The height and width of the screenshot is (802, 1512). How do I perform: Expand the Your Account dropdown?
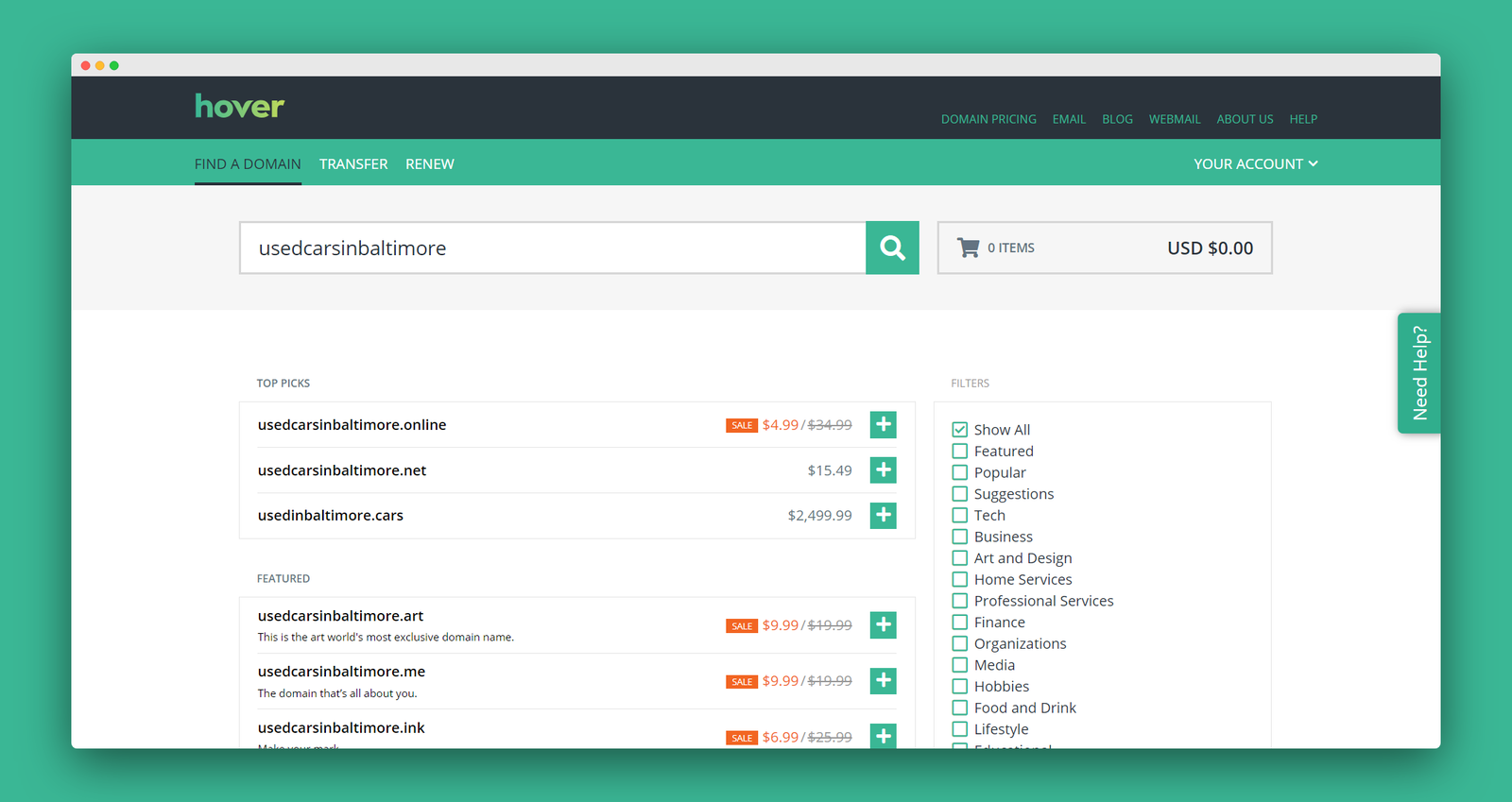pyautogui.click(x=1256, y=164)
